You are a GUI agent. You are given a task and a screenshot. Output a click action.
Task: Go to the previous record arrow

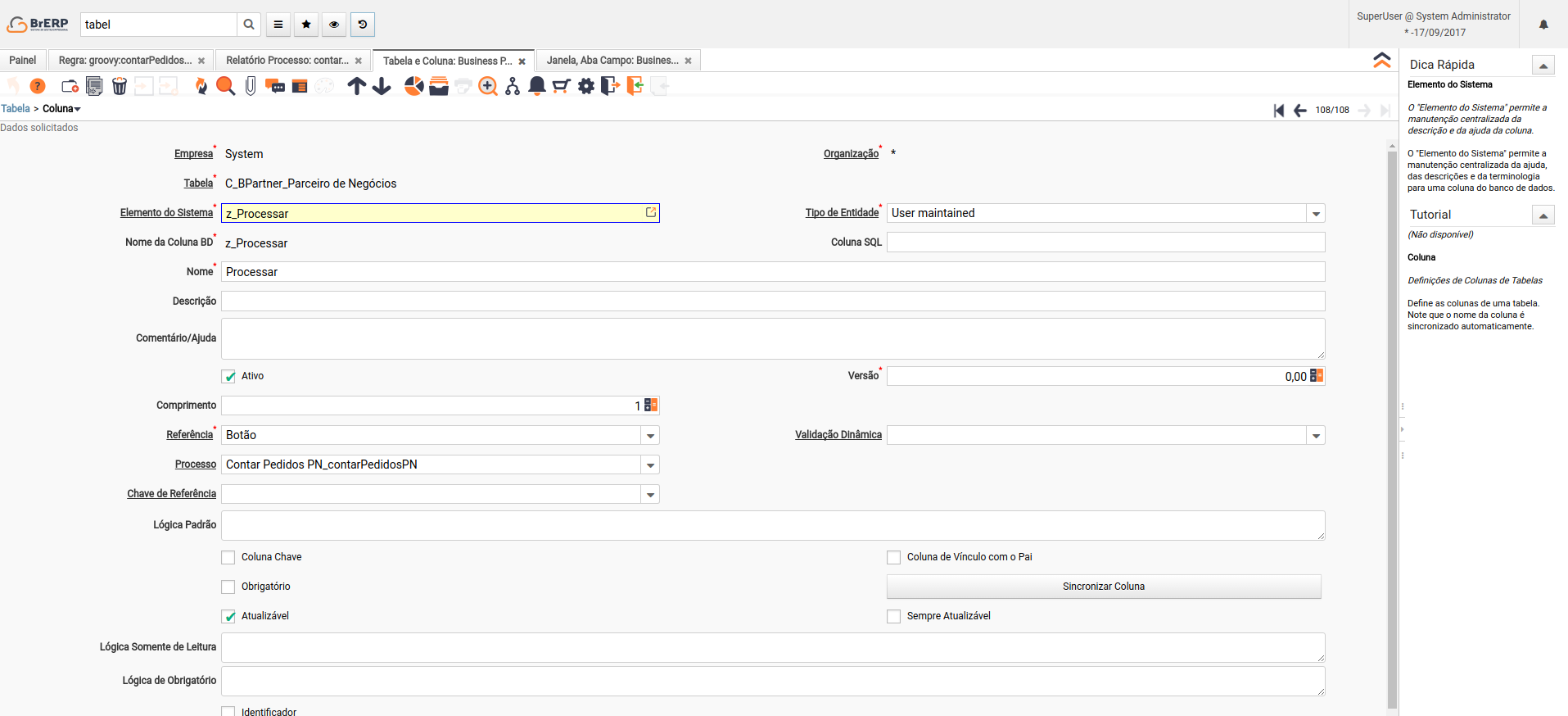1300,111
